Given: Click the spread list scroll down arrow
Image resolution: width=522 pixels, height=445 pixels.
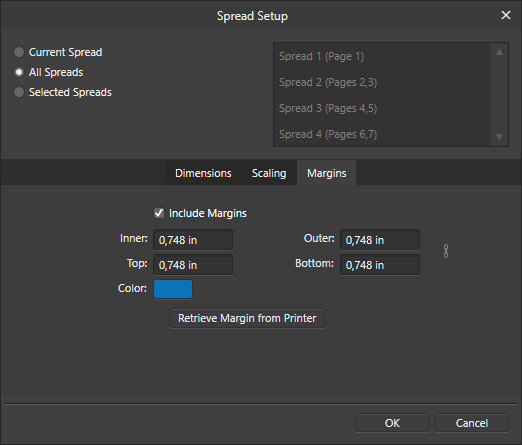Looking at the screenshot, I should (499, 137).
